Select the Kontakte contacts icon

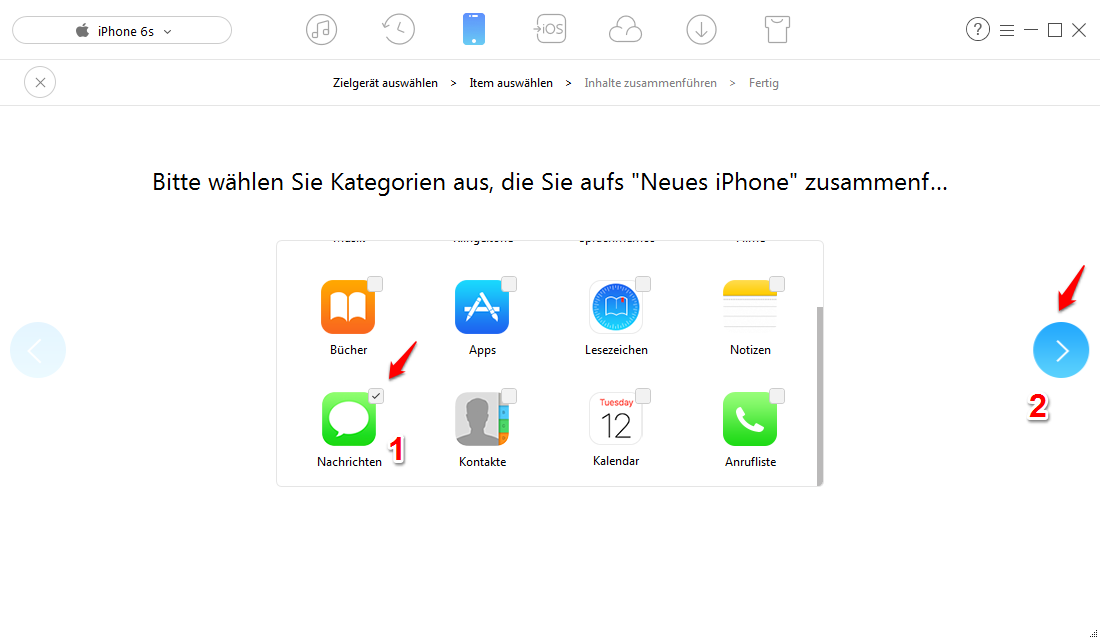482,419
